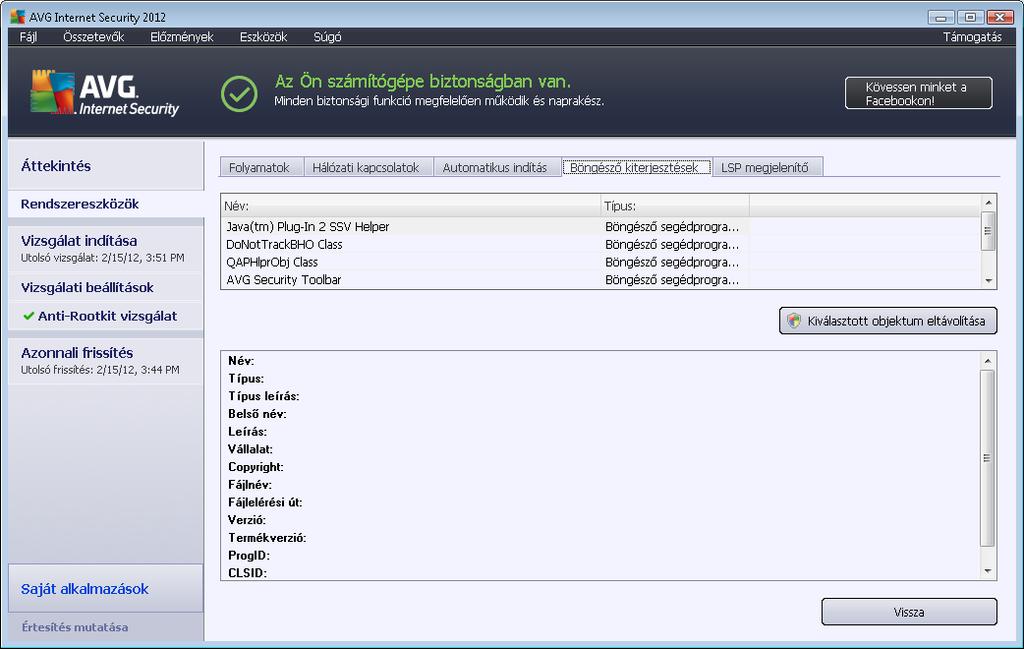
Task: Open Vizsgálati beállítások in the sidebar
Action: click(x=105, y=287)
